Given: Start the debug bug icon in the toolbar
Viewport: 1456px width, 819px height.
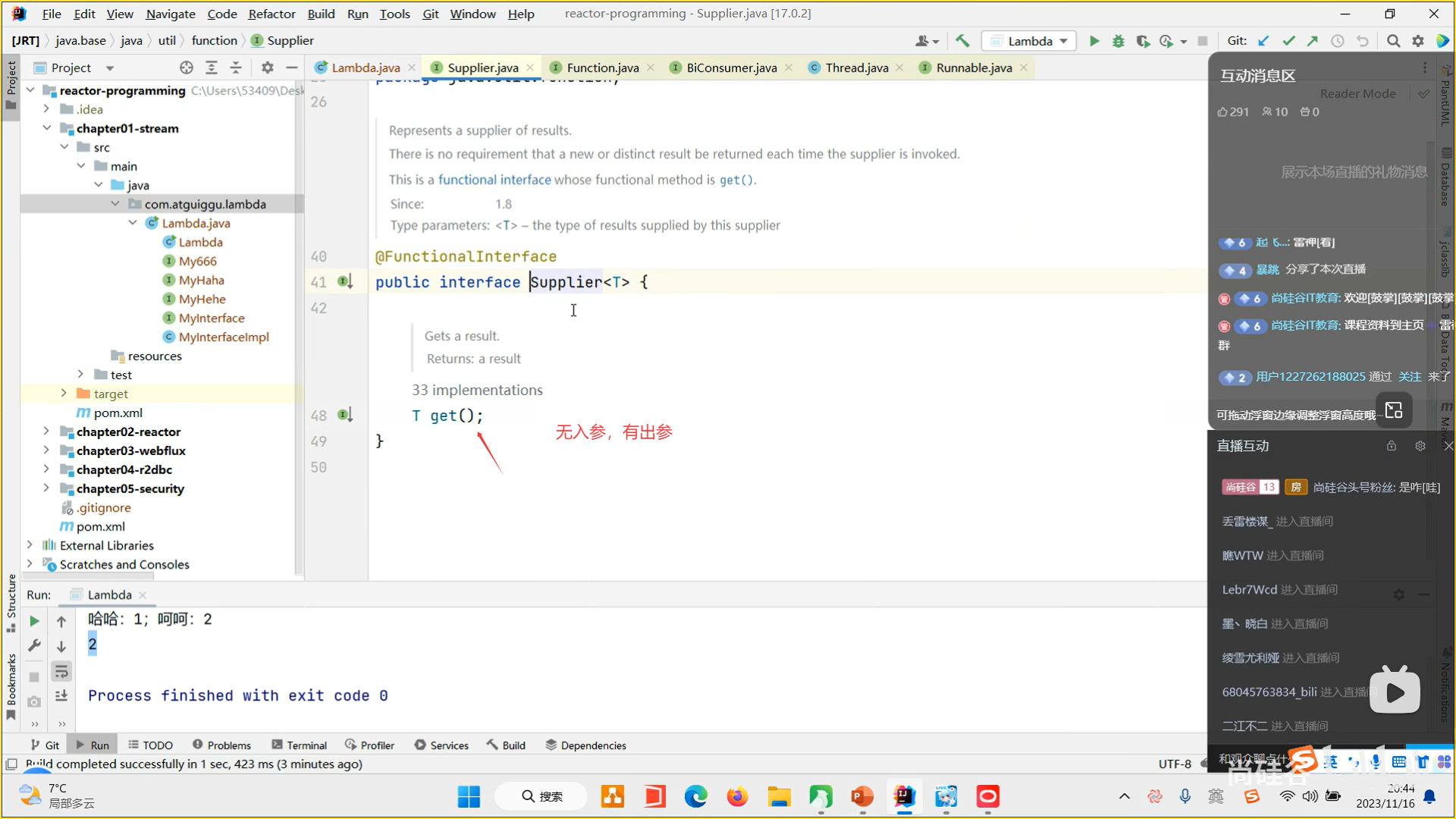Looking at the screenshot, I should point(1118,41).
